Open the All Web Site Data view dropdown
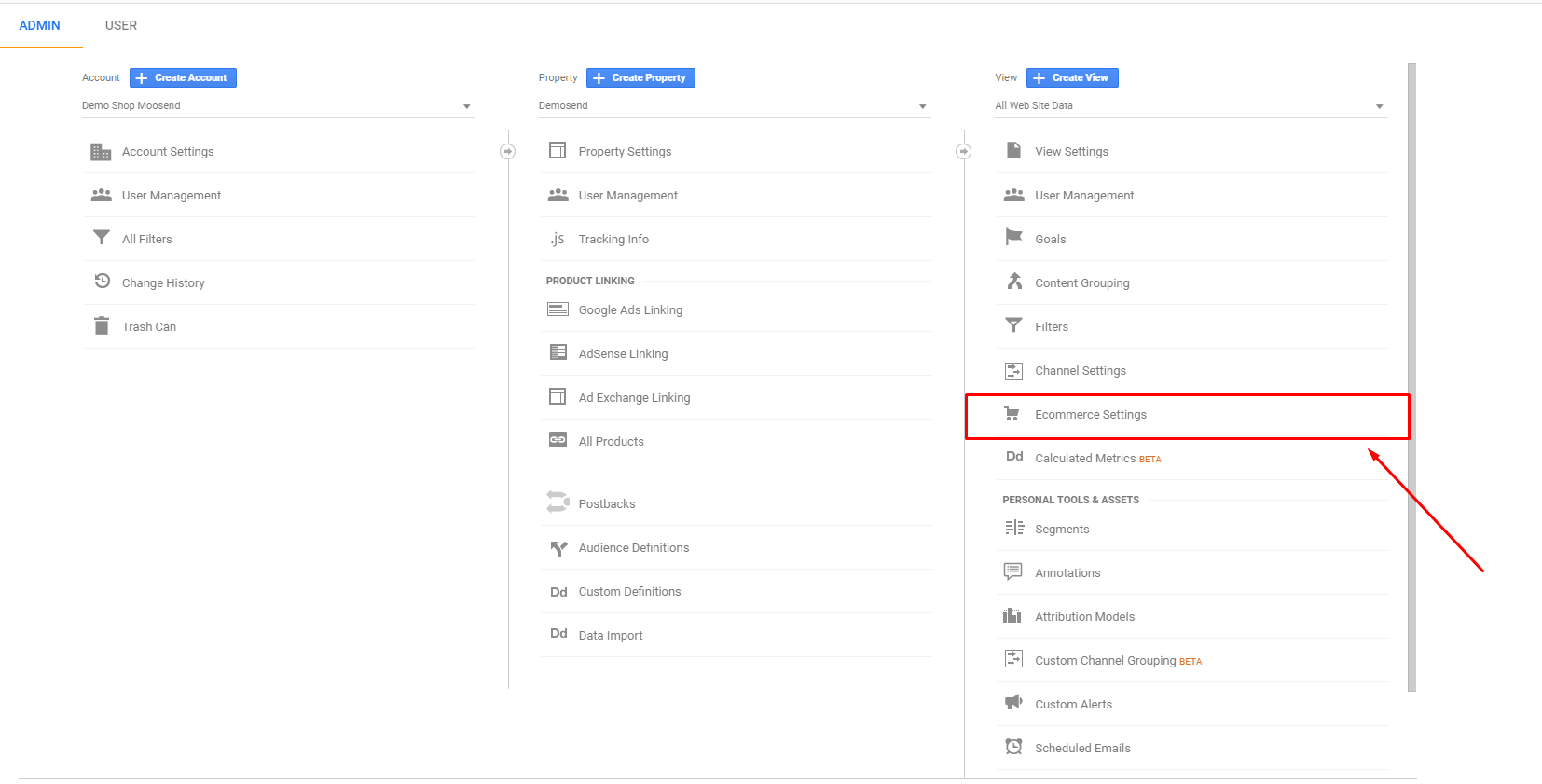 point(1191,106)
